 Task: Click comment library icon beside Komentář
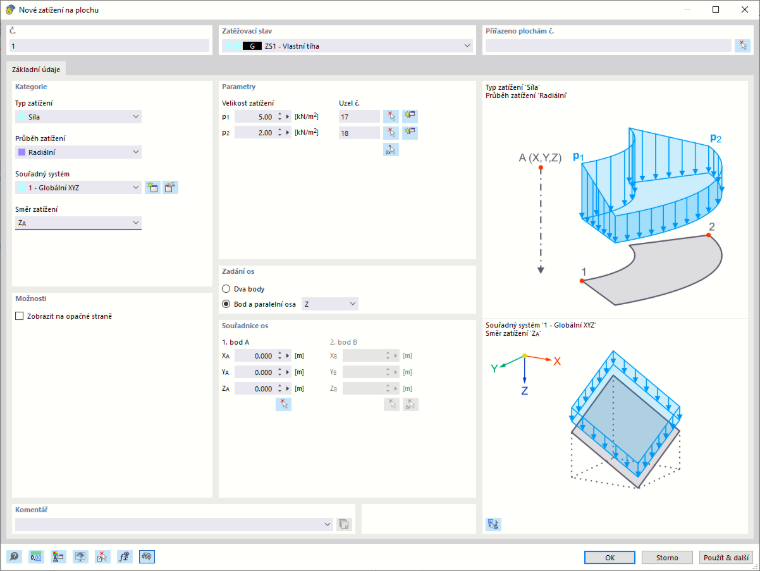(x=344, y=524)
